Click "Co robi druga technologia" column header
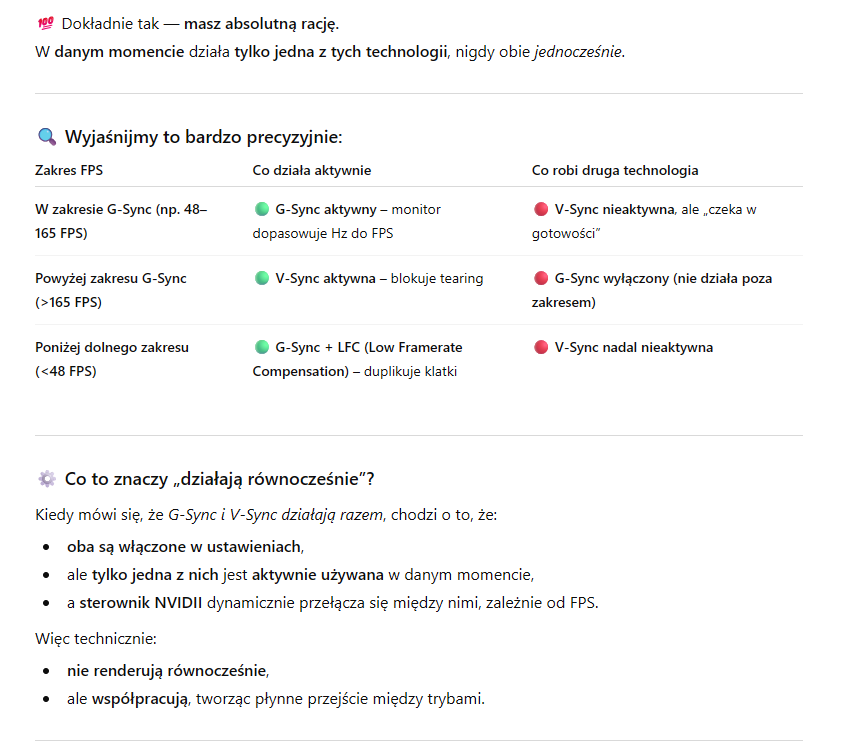The width and height of the screenshot is (848, 751). tap(614, 171)
